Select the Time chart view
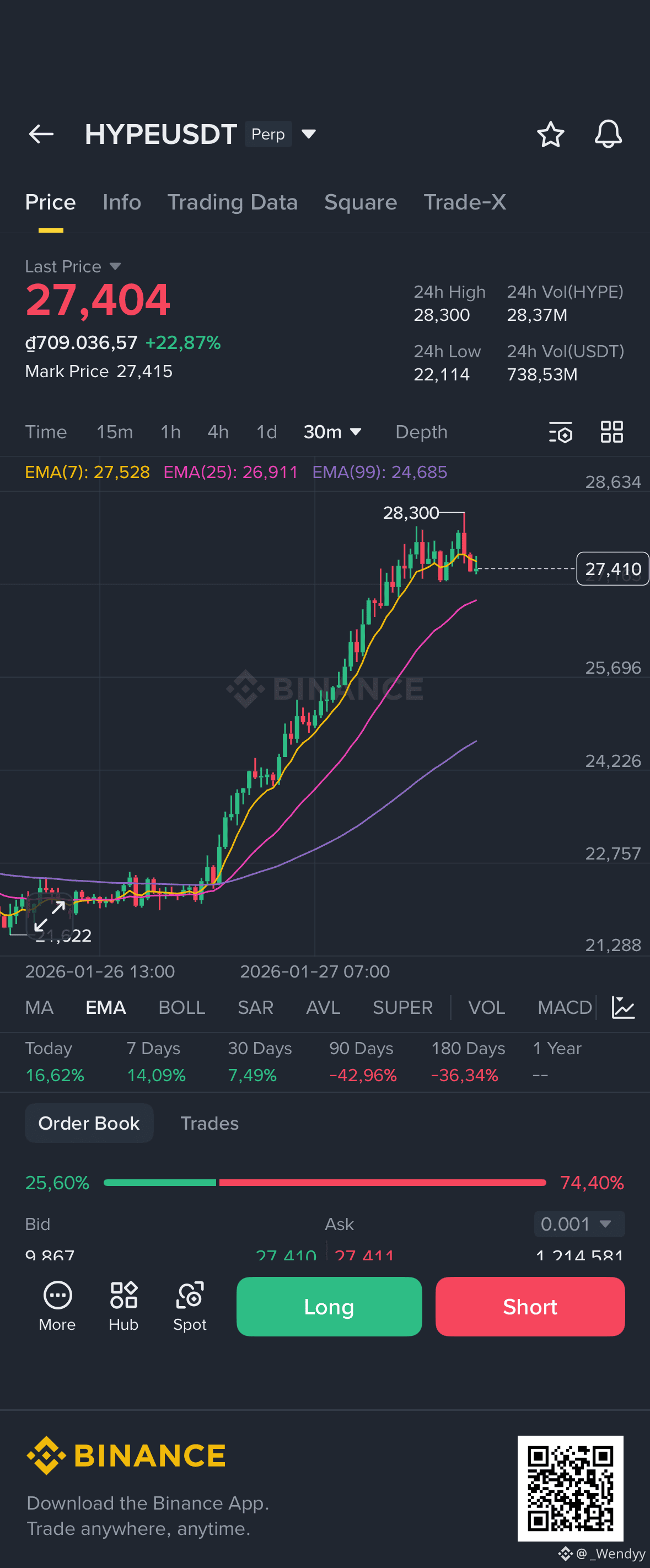Image resolution: width=650 pixels, height=1568 pixels. coord(46,432)
